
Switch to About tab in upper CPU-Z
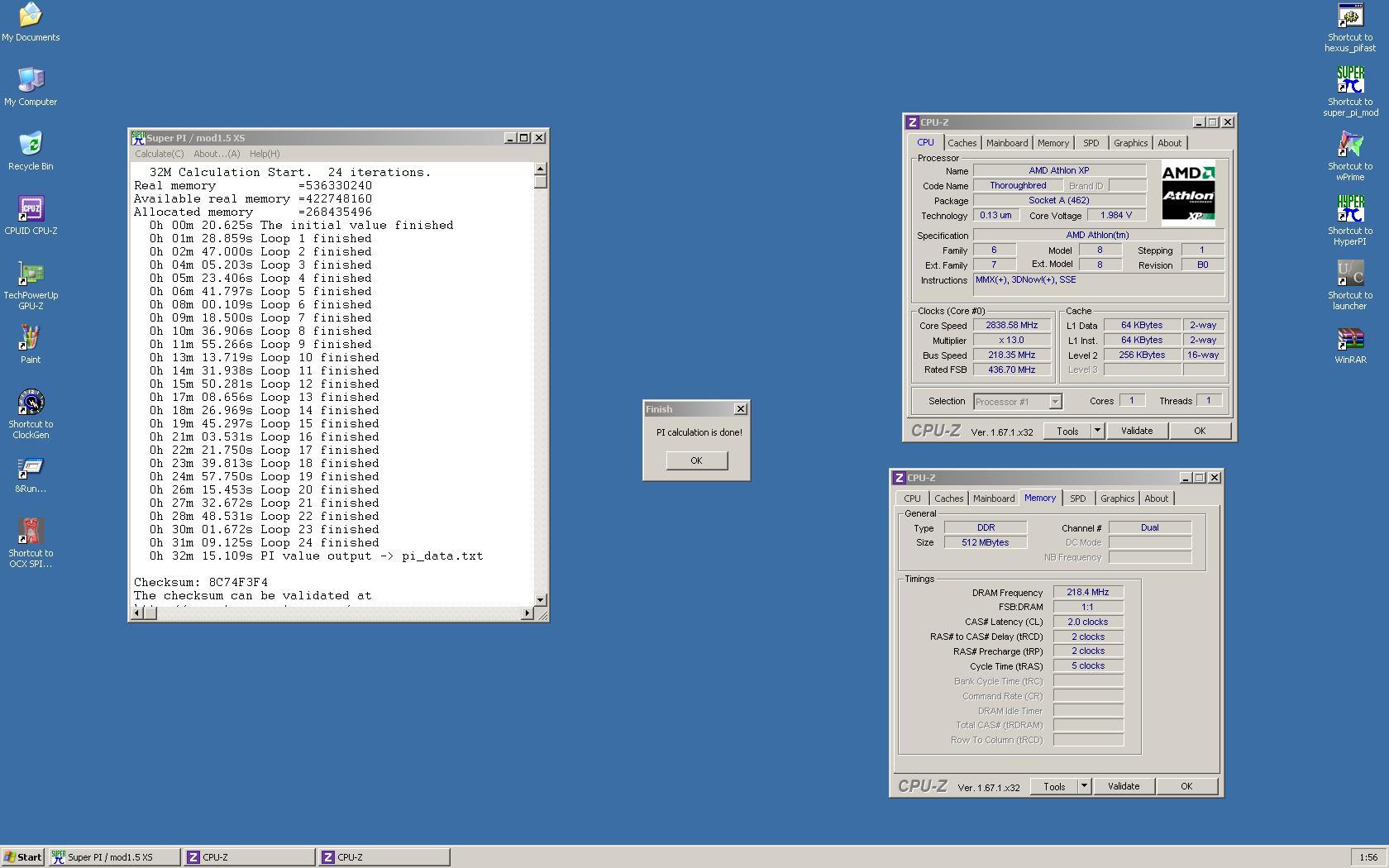(x=1169, y=143)
